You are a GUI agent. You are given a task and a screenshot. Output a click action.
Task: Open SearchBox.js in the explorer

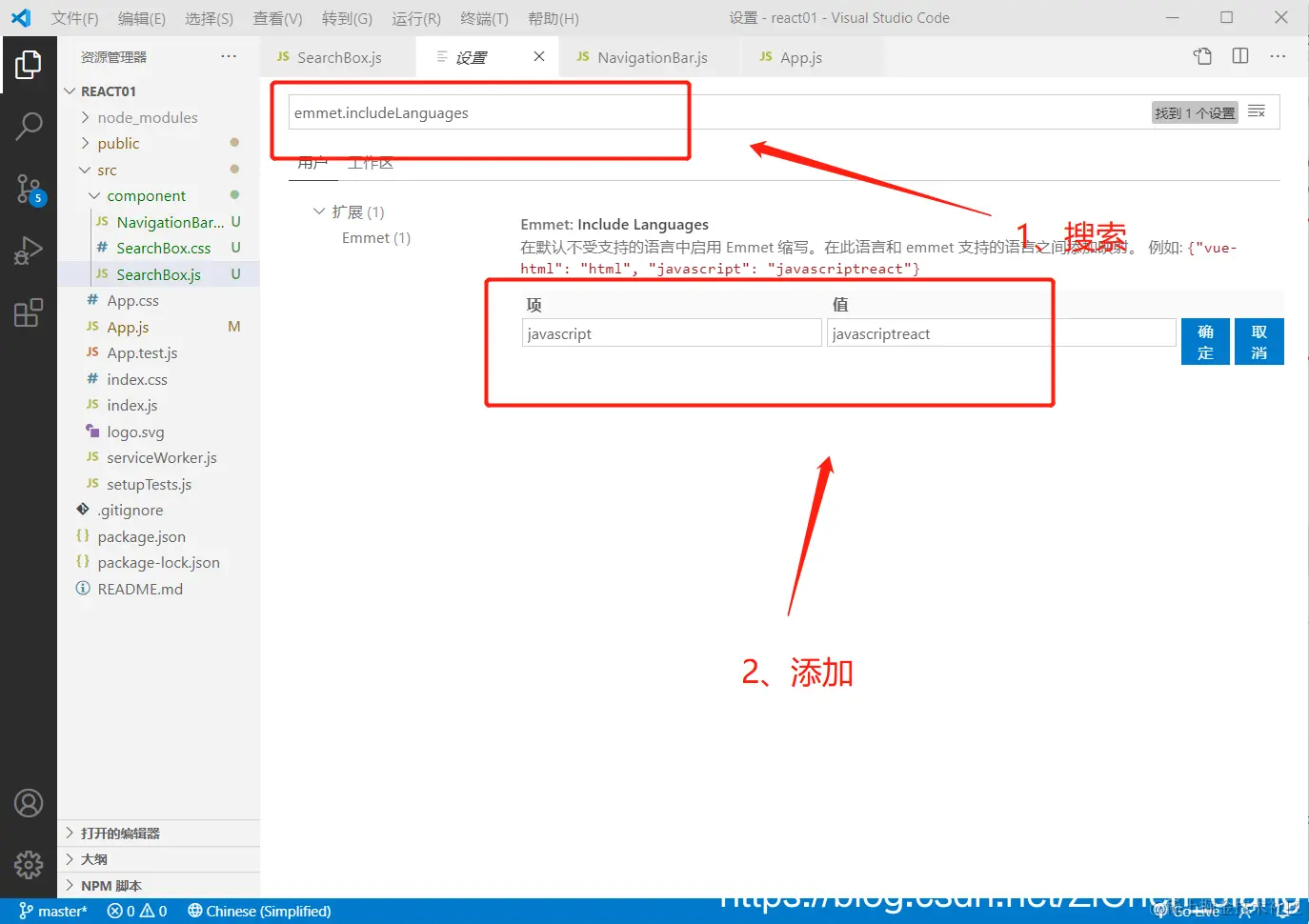point(158,274)
